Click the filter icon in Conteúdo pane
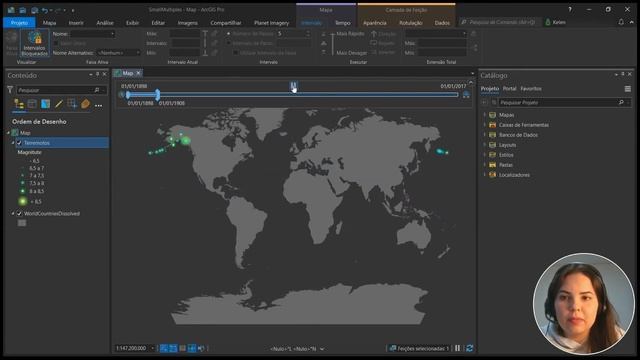This screenshot has height=360, width=640. pyautogui.click(x=10, y=90)
